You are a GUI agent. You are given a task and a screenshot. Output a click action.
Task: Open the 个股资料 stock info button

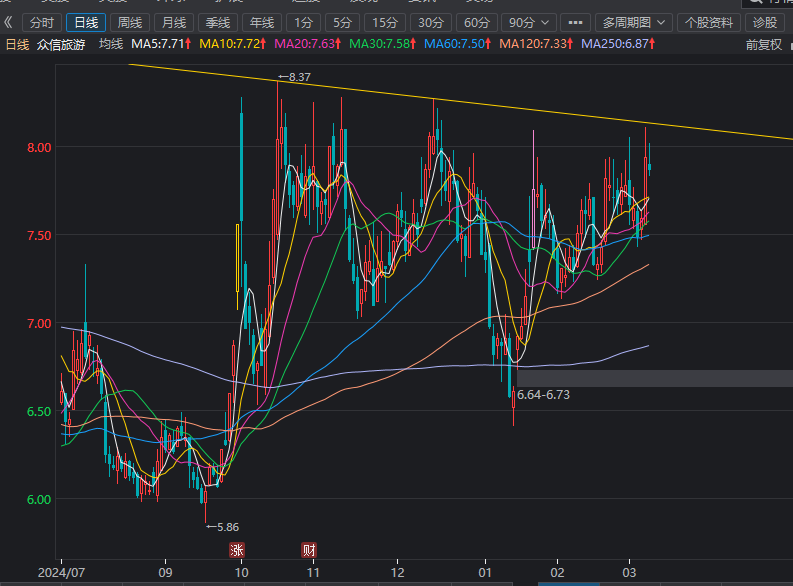pyautogui.click(x=709, y=22)
